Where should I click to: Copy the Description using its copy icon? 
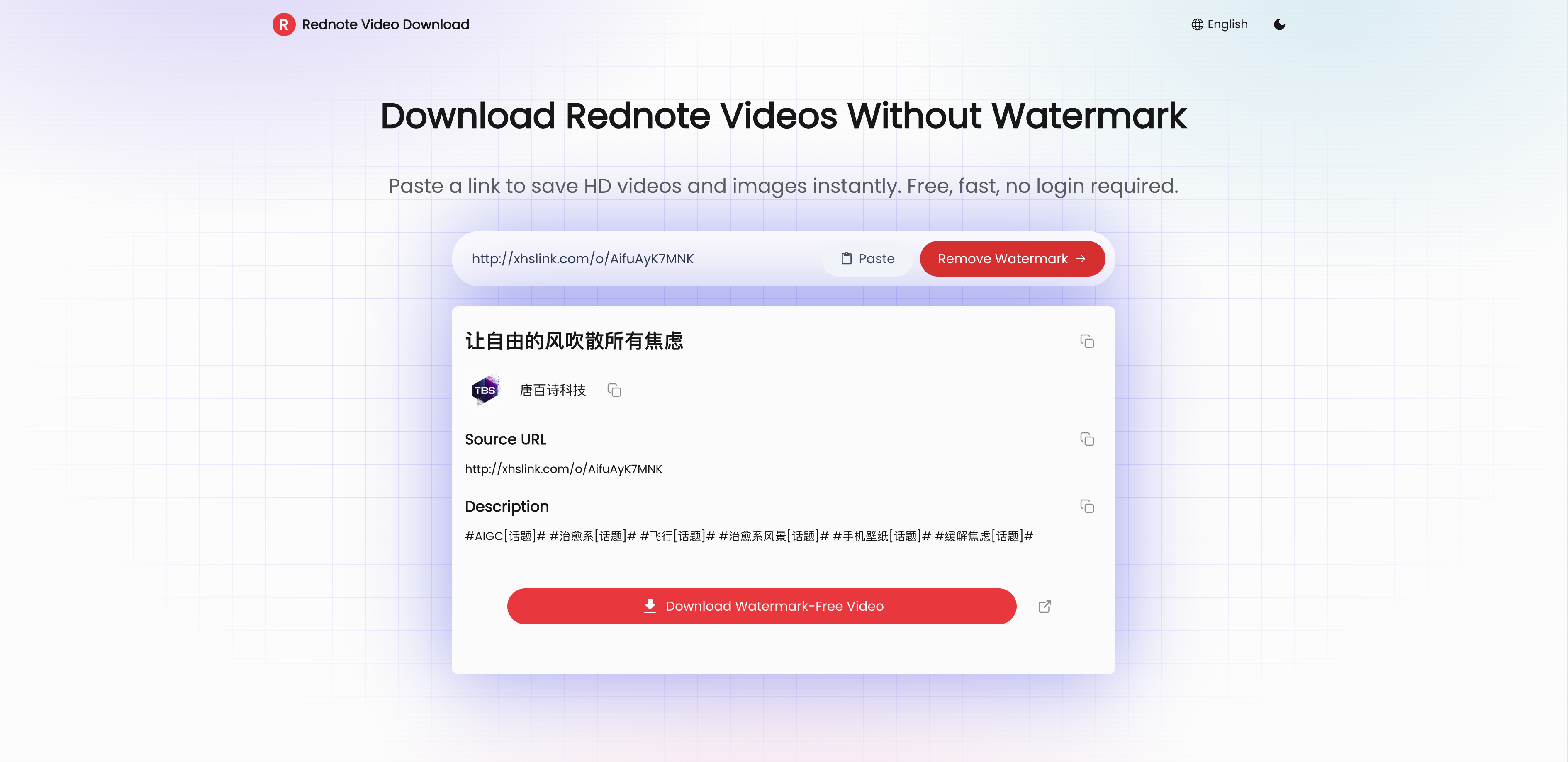point(1088,506)
